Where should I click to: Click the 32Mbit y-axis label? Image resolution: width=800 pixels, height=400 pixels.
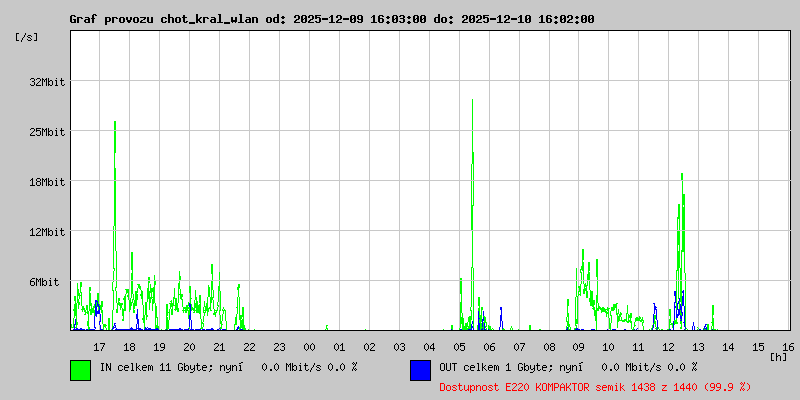coord(47,82)
